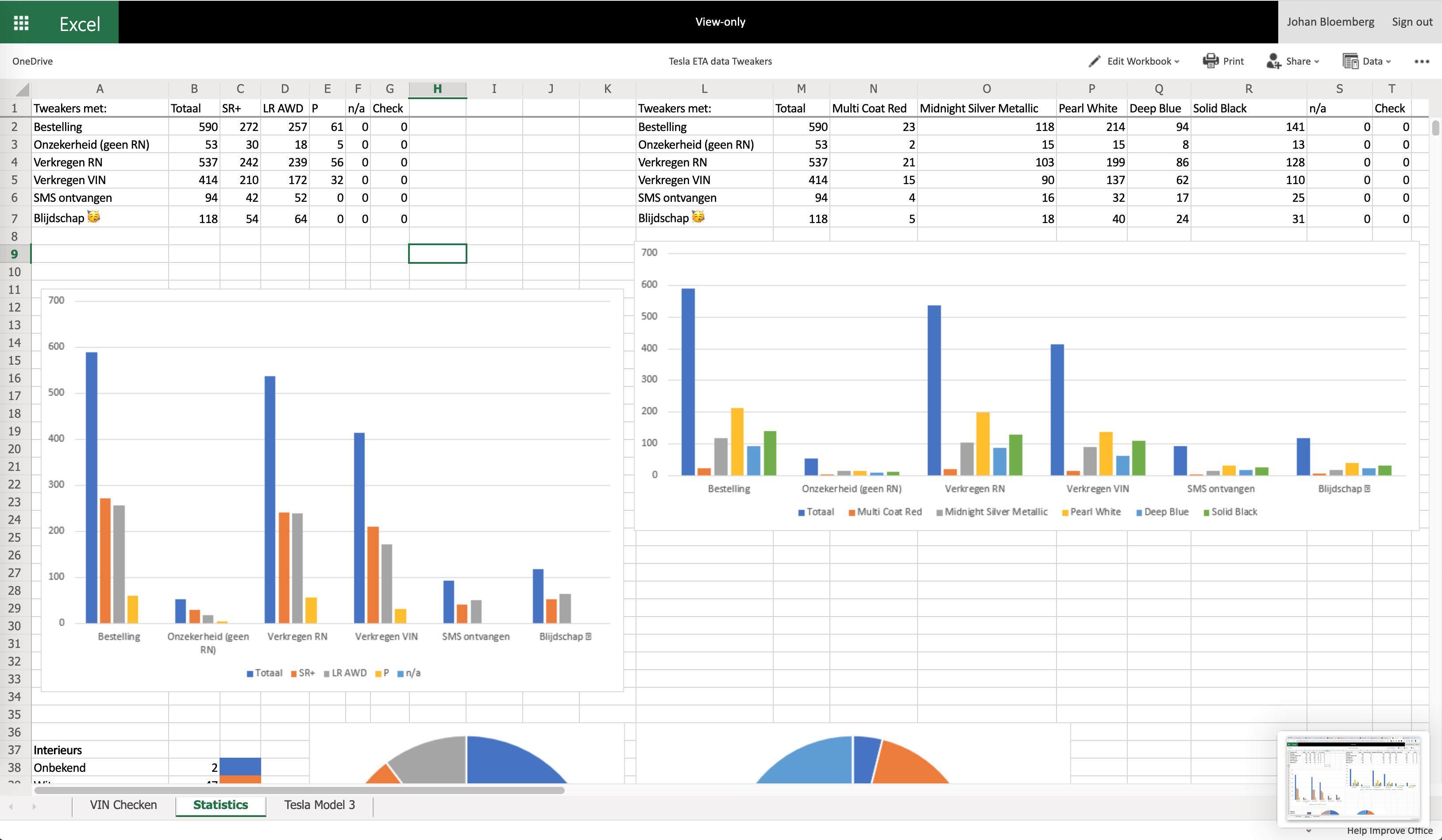Image resolution: width=1442 pixels, height=840 pixels.
Task: Click the LR AWD header cell
Action: (285, 108)
